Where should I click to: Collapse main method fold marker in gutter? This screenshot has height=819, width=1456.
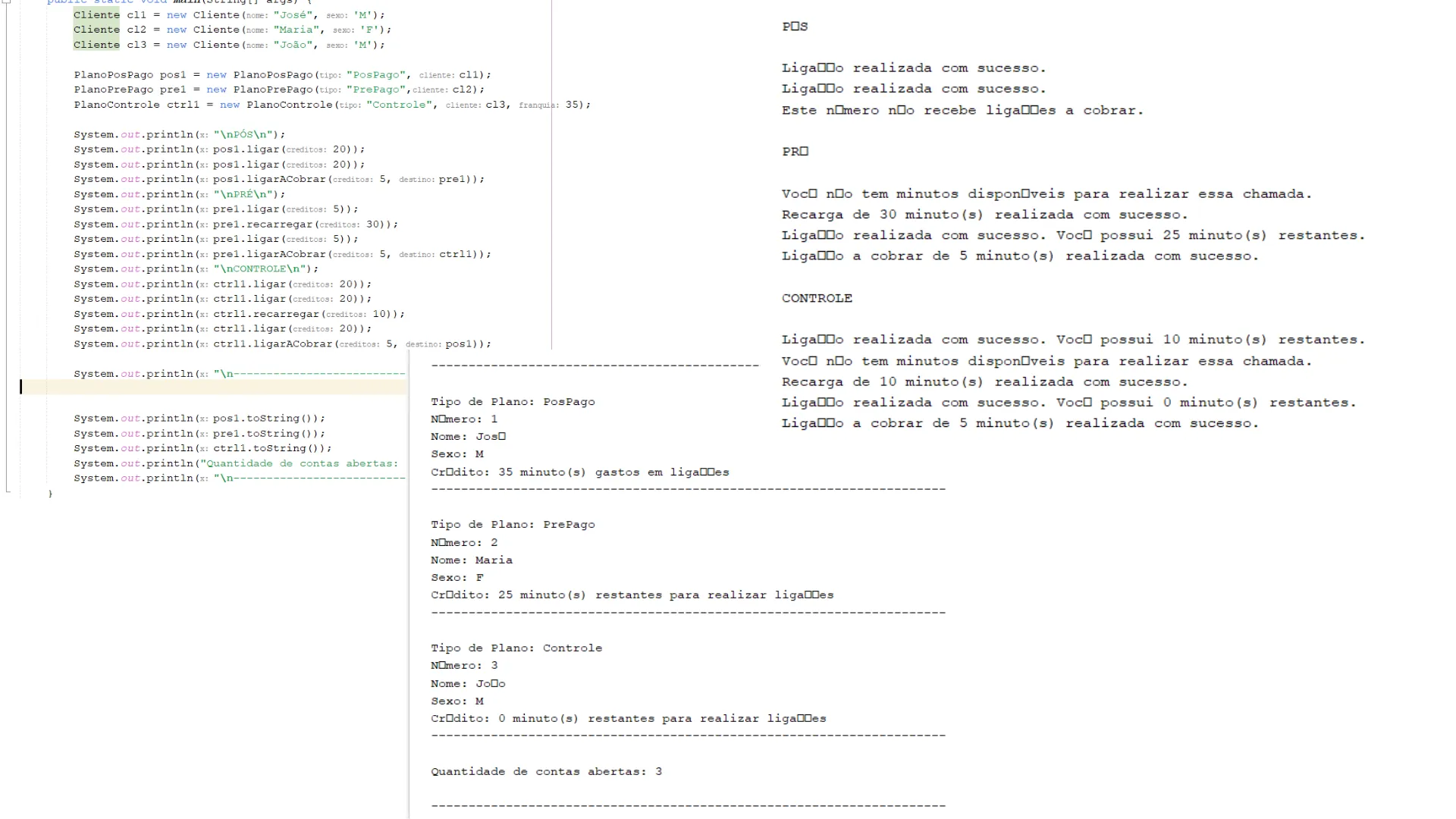(8, 2)
